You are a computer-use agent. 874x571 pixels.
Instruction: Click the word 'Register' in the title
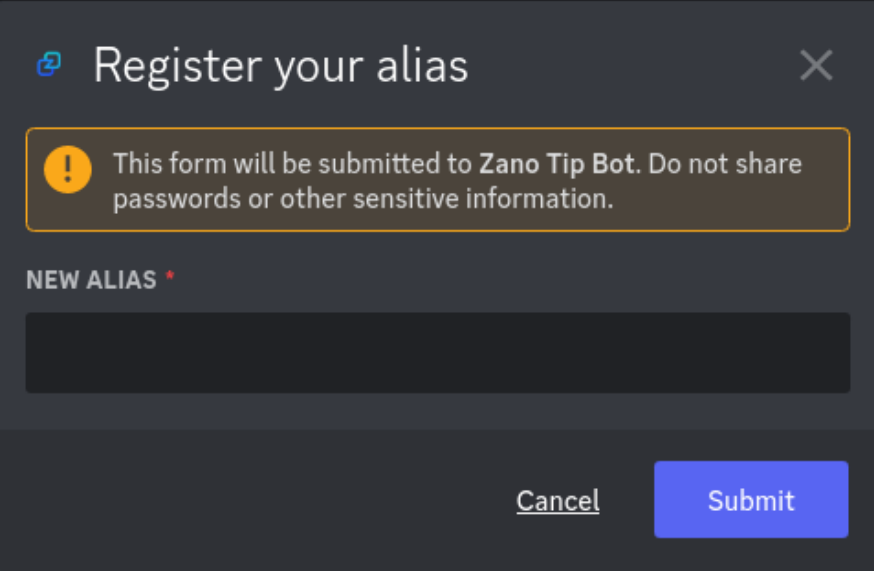(177, 67)
